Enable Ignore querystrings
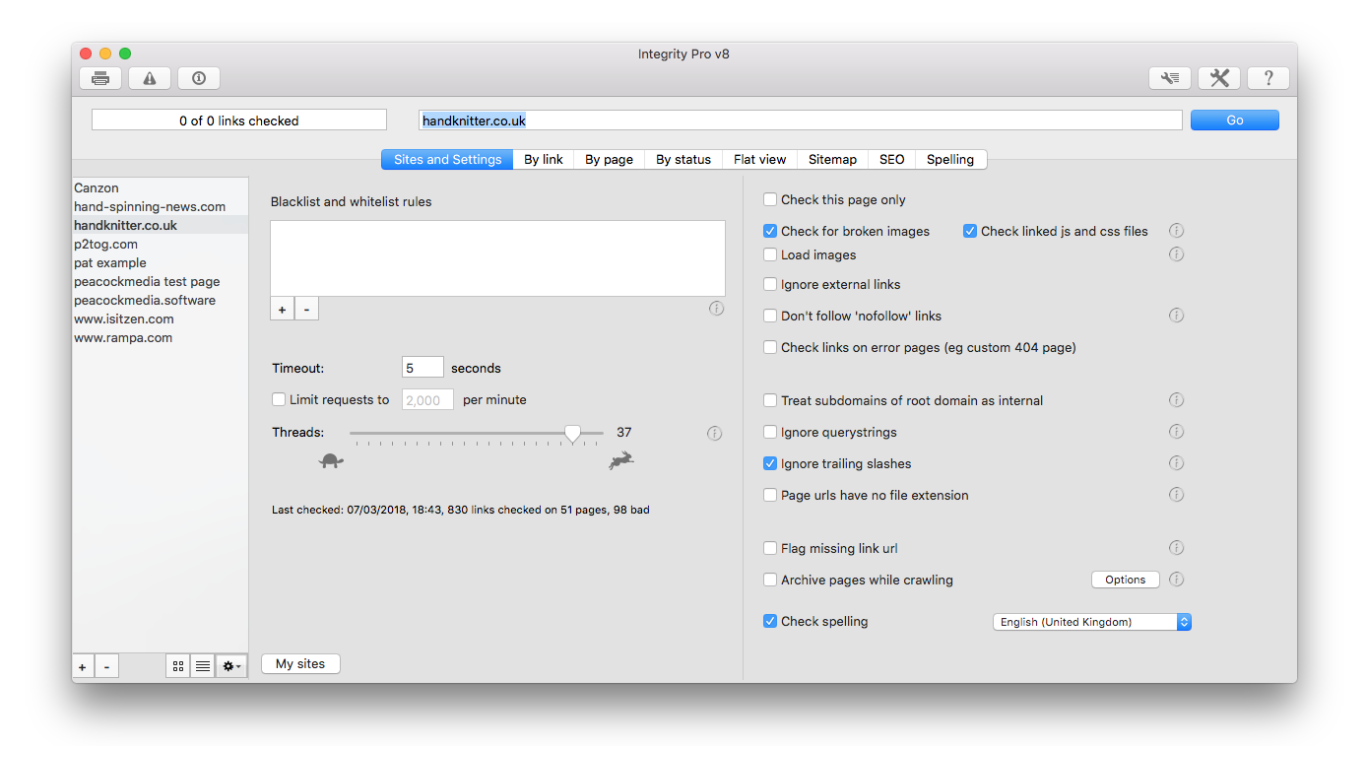 pyautogui.click(x=770, y=433)
